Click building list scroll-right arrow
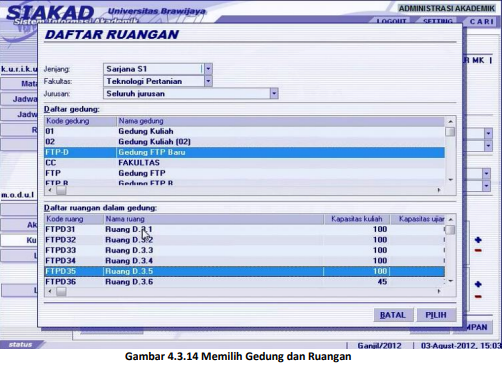Viewport: 502px width, 365px height. (439, 190)
